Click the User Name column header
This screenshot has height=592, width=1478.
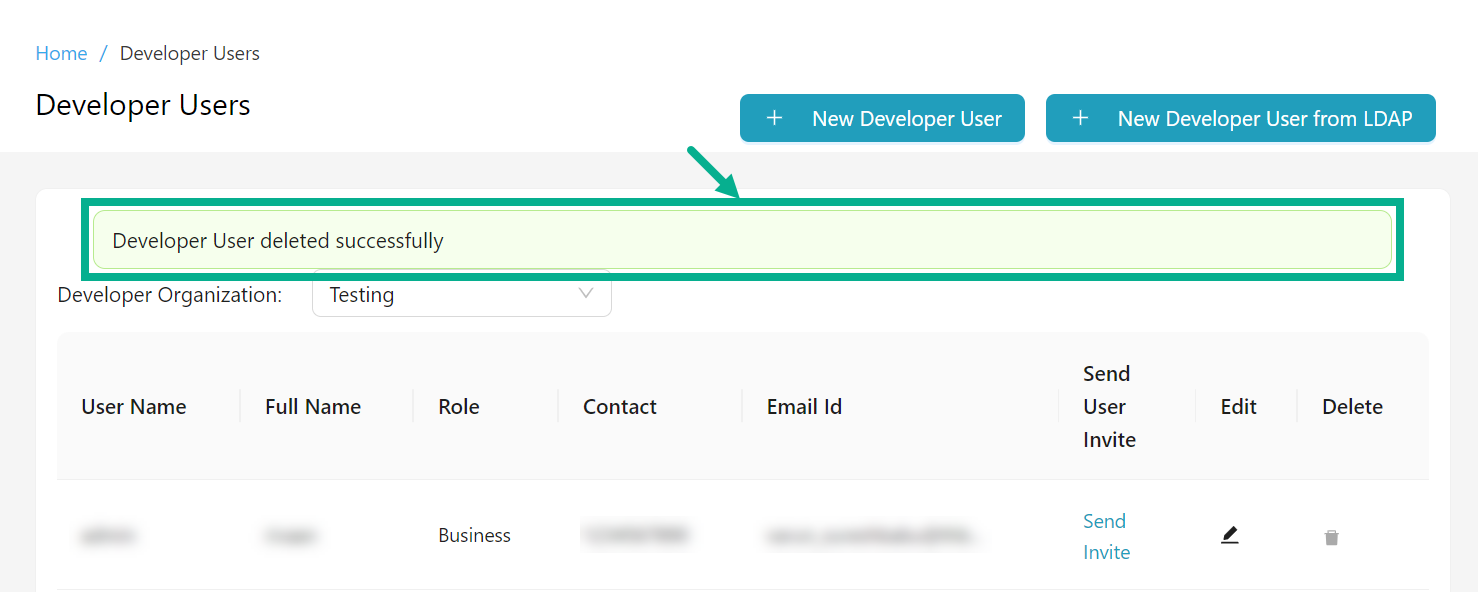[134, 407]
